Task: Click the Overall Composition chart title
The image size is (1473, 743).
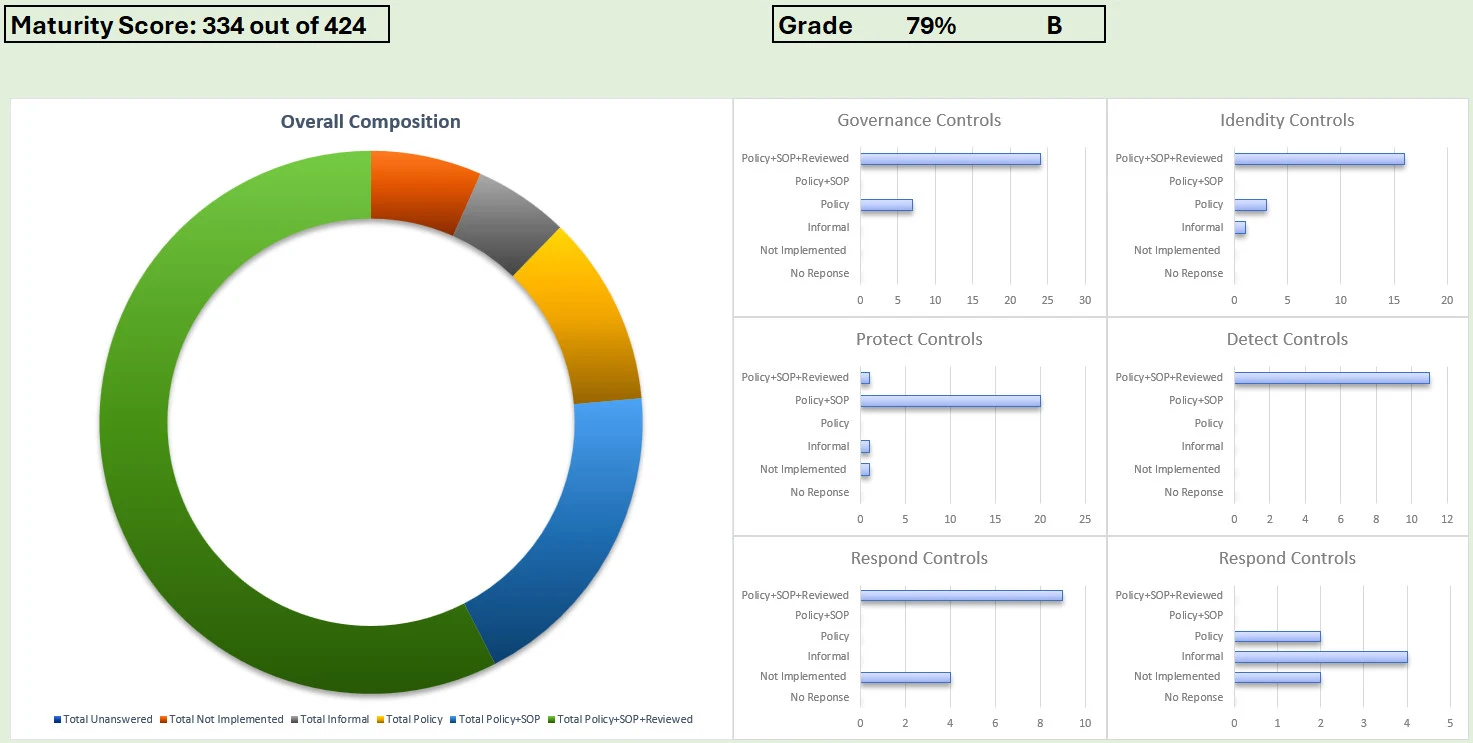Action: [370, 122]
